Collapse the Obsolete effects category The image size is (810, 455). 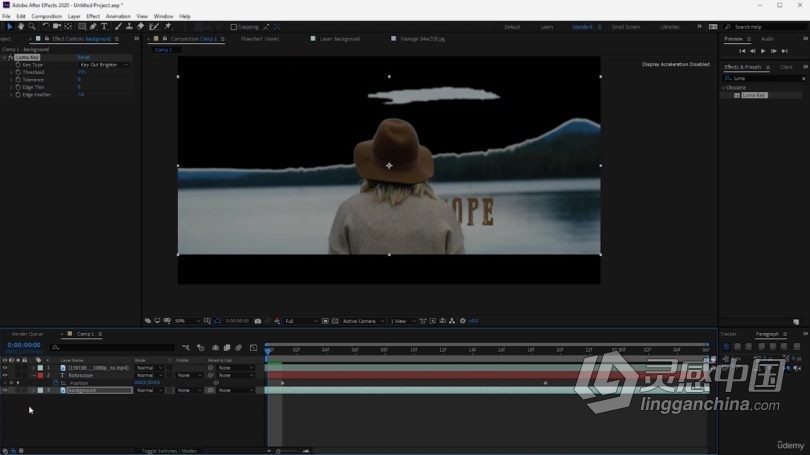tap(724, 88)
